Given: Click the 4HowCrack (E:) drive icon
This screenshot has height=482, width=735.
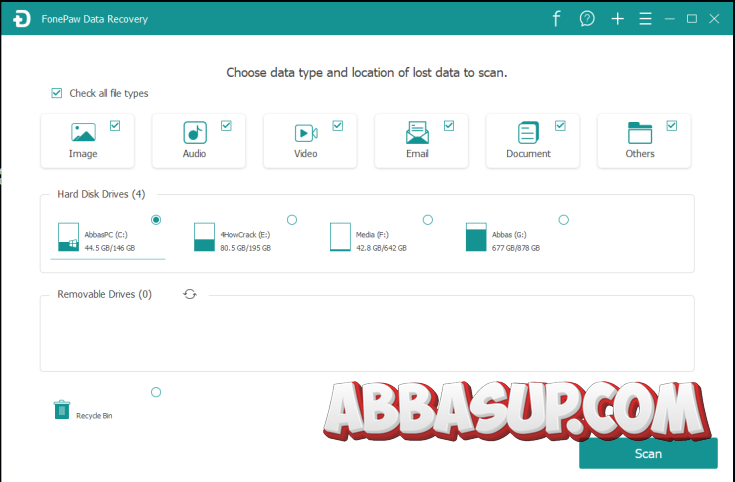Looking at the screenshot, I should (x=204, y=237).
